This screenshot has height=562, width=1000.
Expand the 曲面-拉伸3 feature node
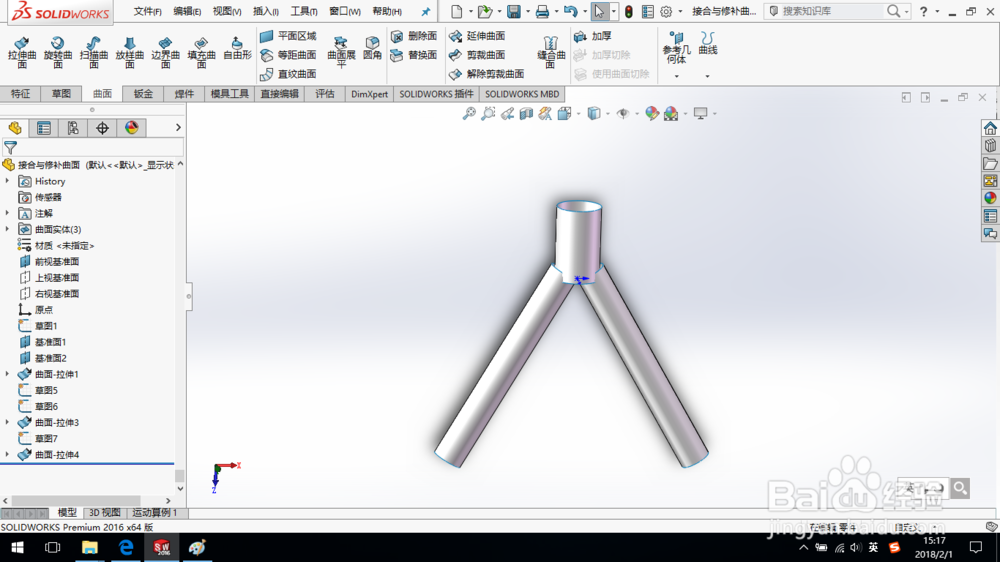pyautogui.click(x=8, y=422)
